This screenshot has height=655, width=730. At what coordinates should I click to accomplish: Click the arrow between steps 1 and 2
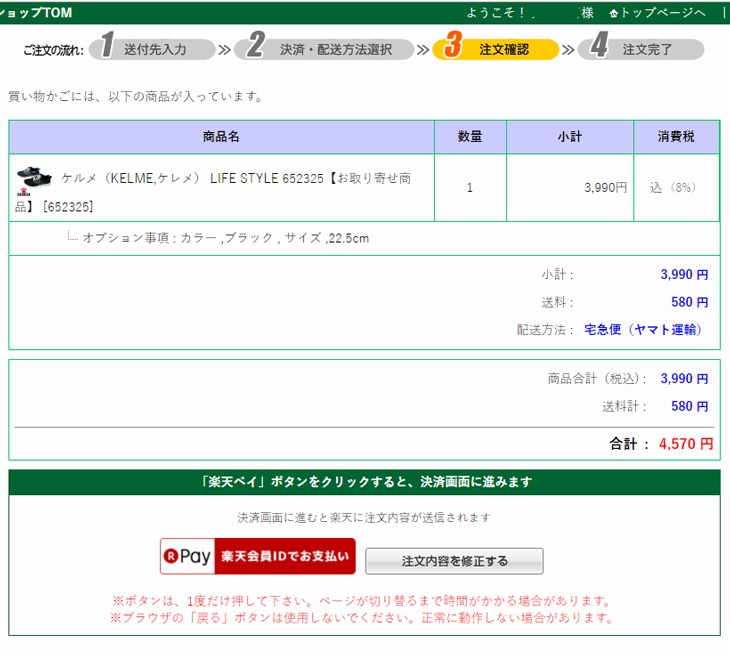[224, 49]
